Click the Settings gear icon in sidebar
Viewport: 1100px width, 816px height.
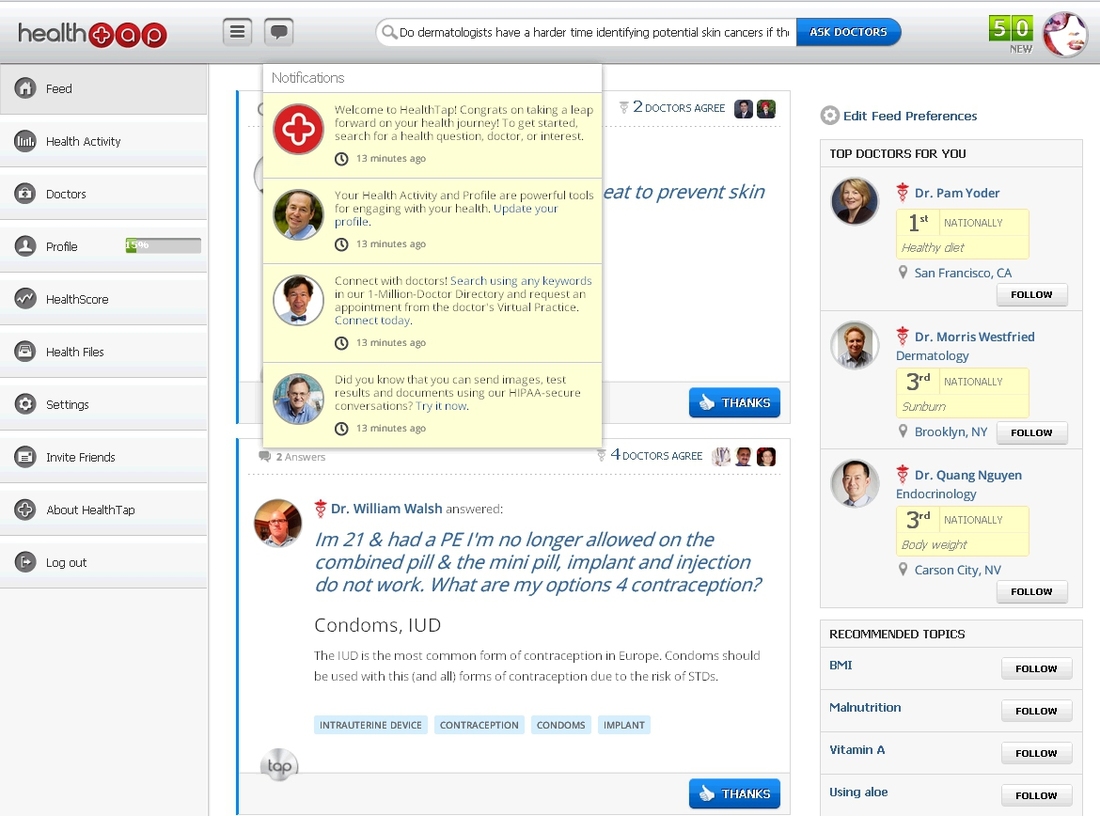tap(25, 404)
